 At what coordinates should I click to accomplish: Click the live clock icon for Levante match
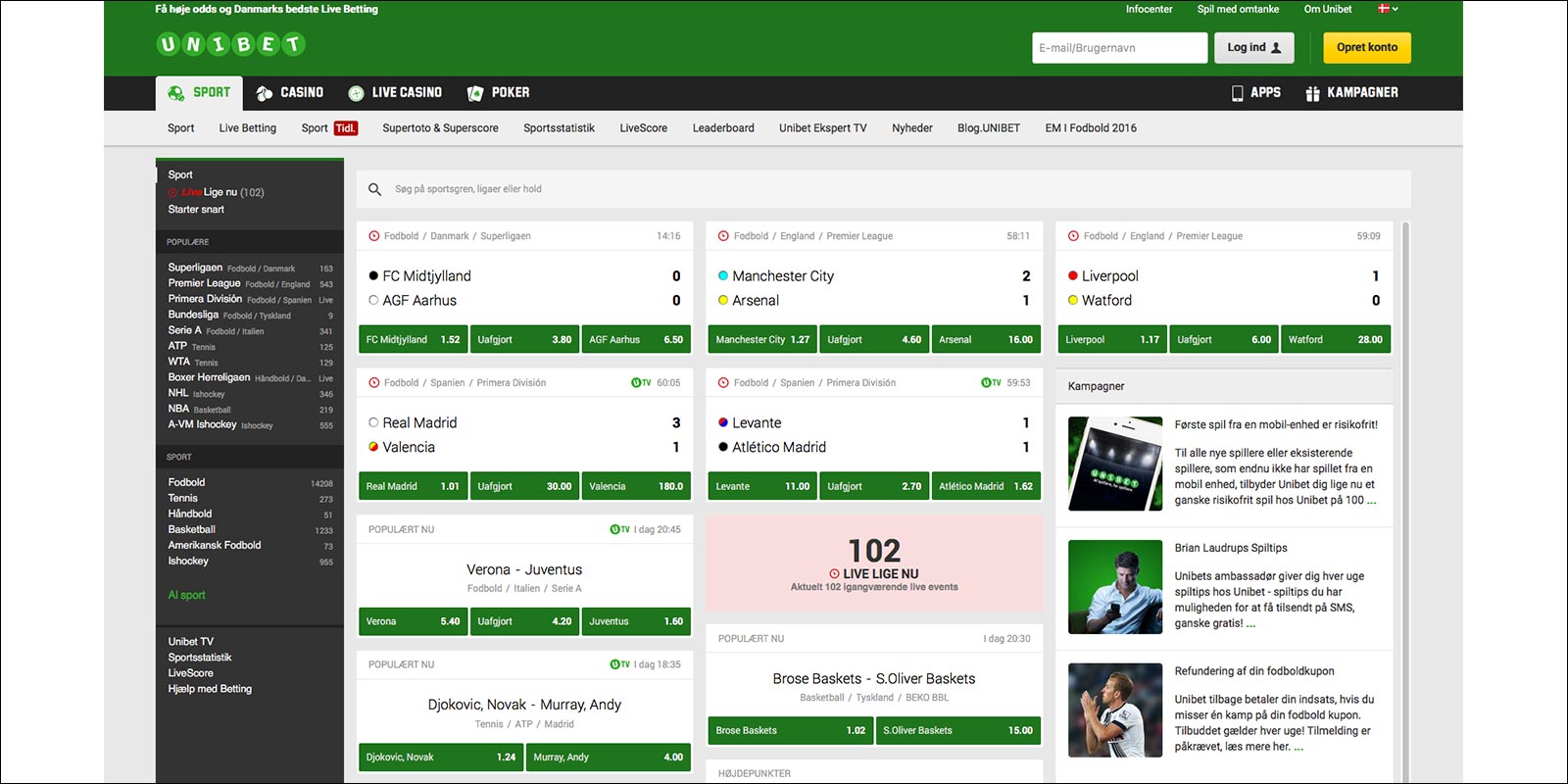[x=723, y=383]
